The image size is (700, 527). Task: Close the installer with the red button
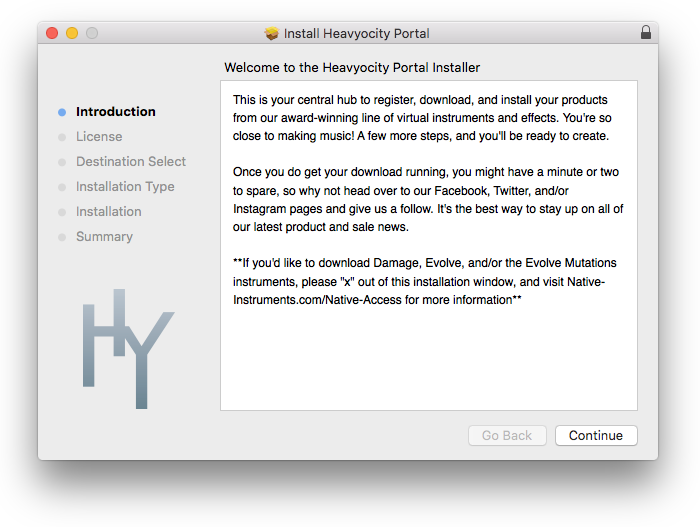click(52, 33)
